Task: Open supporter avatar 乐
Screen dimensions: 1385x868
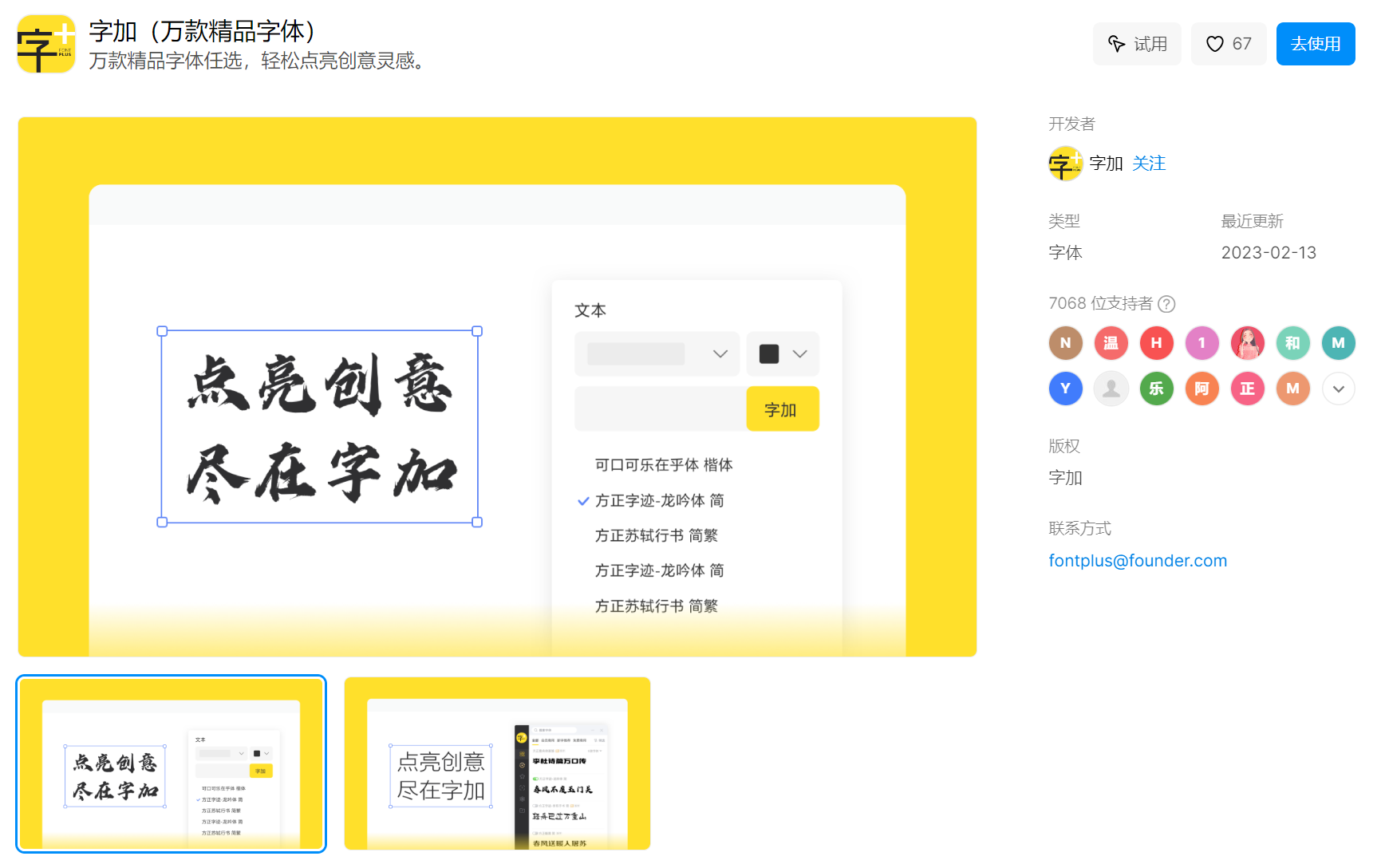Action: point(1157,389)
